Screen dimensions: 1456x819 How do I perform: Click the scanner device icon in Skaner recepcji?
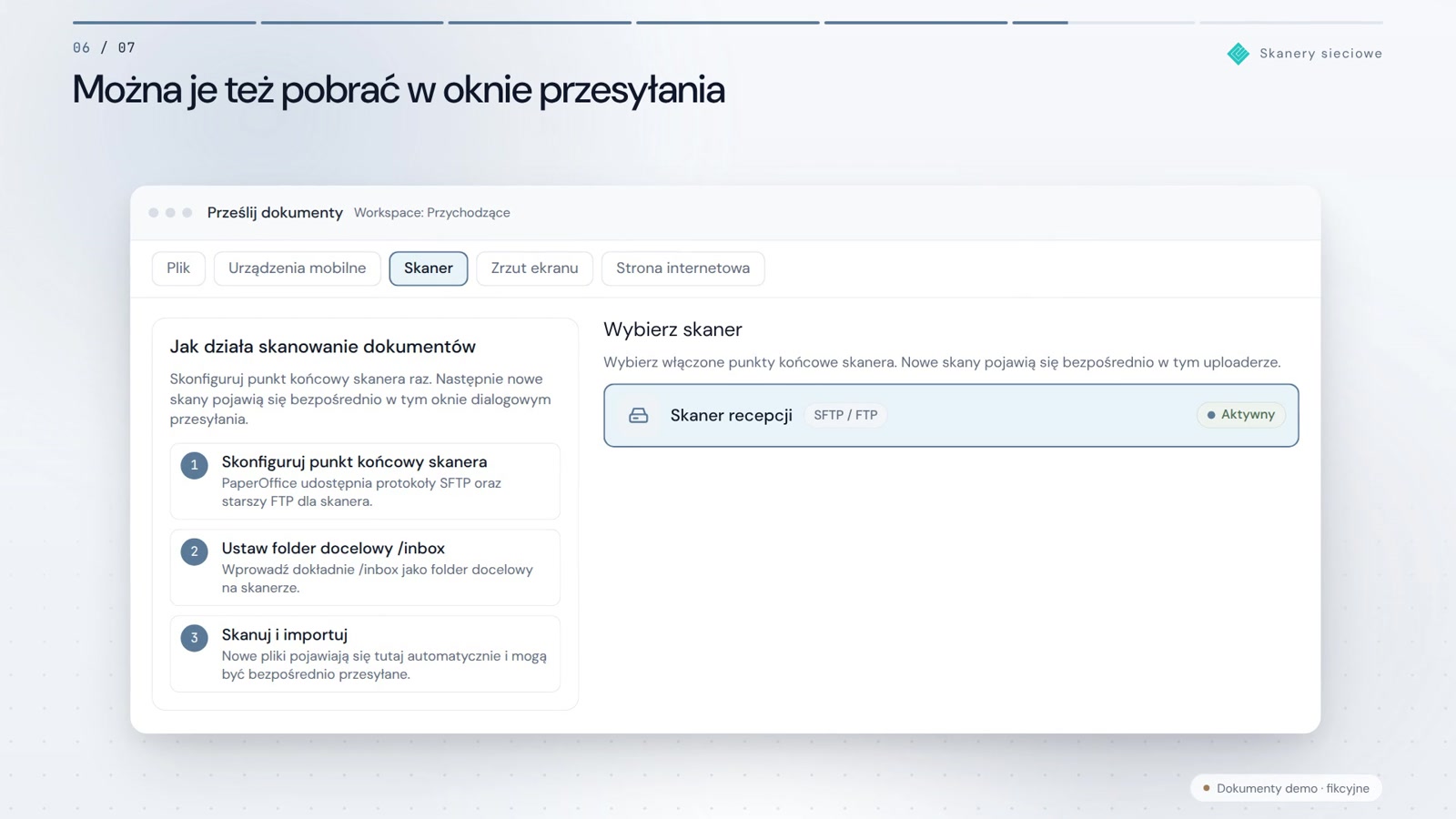point(639,416)
